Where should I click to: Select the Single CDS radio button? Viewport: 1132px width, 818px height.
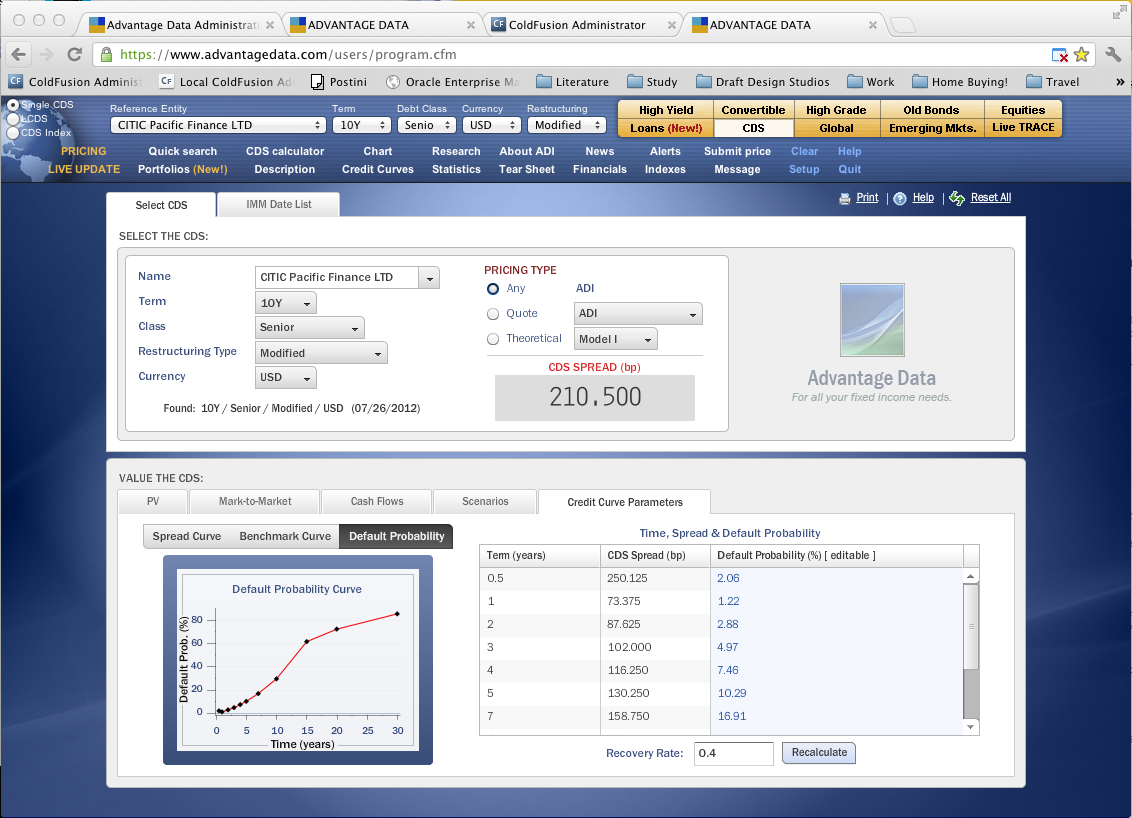12,105
